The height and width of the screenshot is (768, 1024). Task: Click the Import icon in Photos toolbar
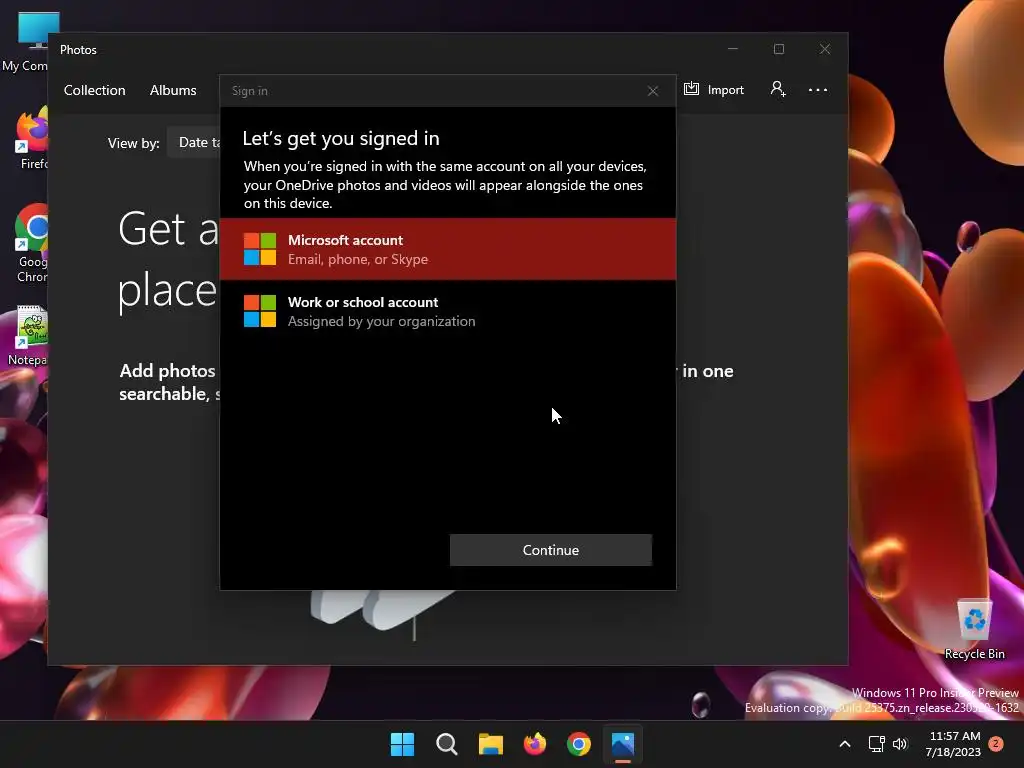click(691, 89)
